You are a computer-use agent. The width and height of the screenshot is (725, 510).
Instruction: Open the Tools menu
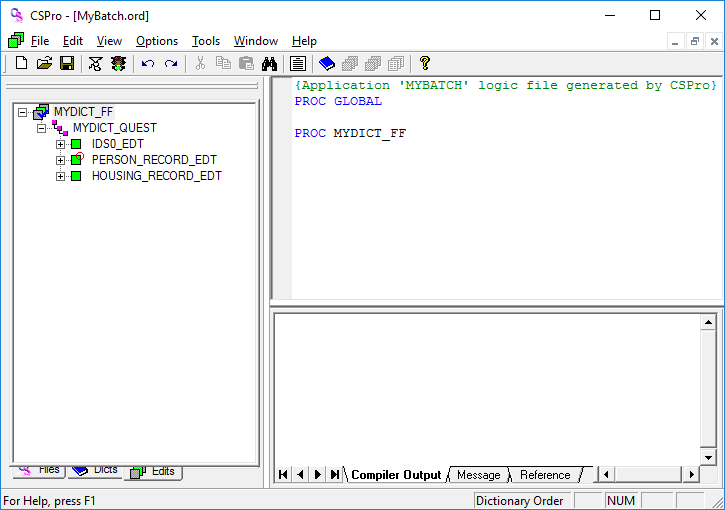[x=206, y=41]
